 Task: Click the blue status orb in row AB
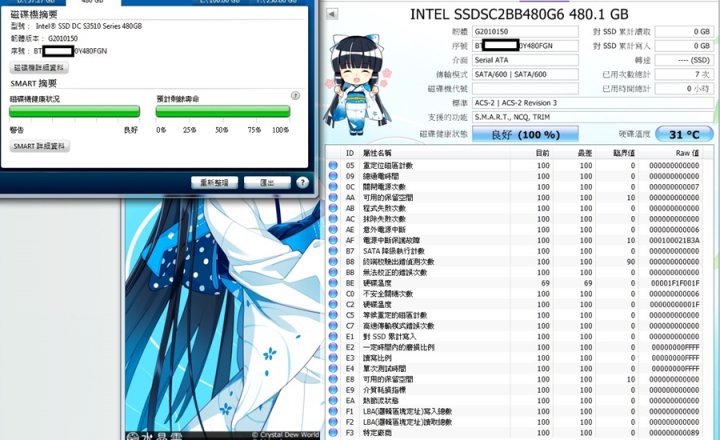tap(333, 208)
